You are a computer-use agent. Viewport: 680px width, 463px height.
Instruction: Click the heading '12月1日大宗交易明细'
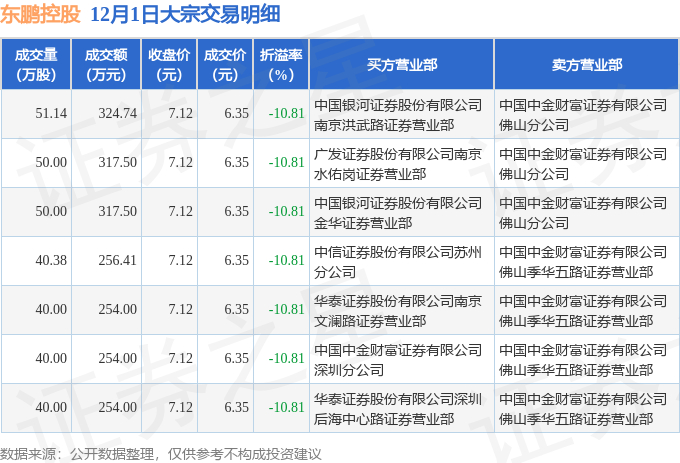point(185,14)
